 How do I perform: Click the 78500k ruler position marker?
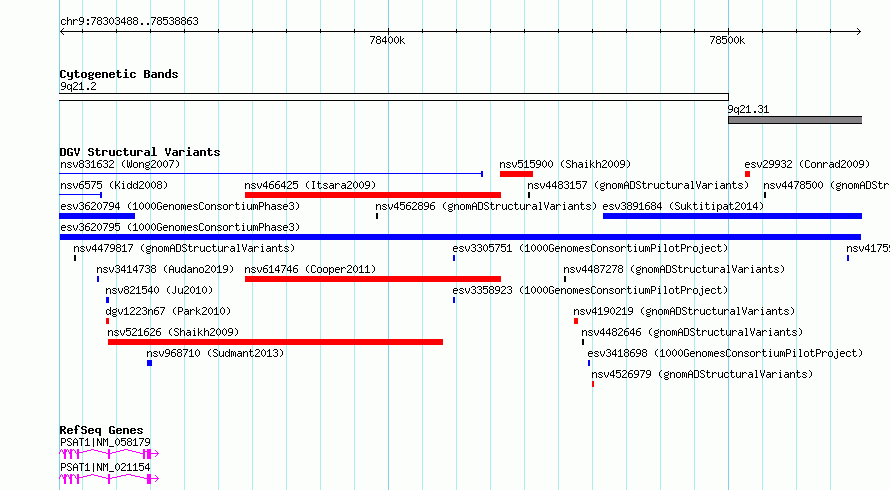point(727,40)
